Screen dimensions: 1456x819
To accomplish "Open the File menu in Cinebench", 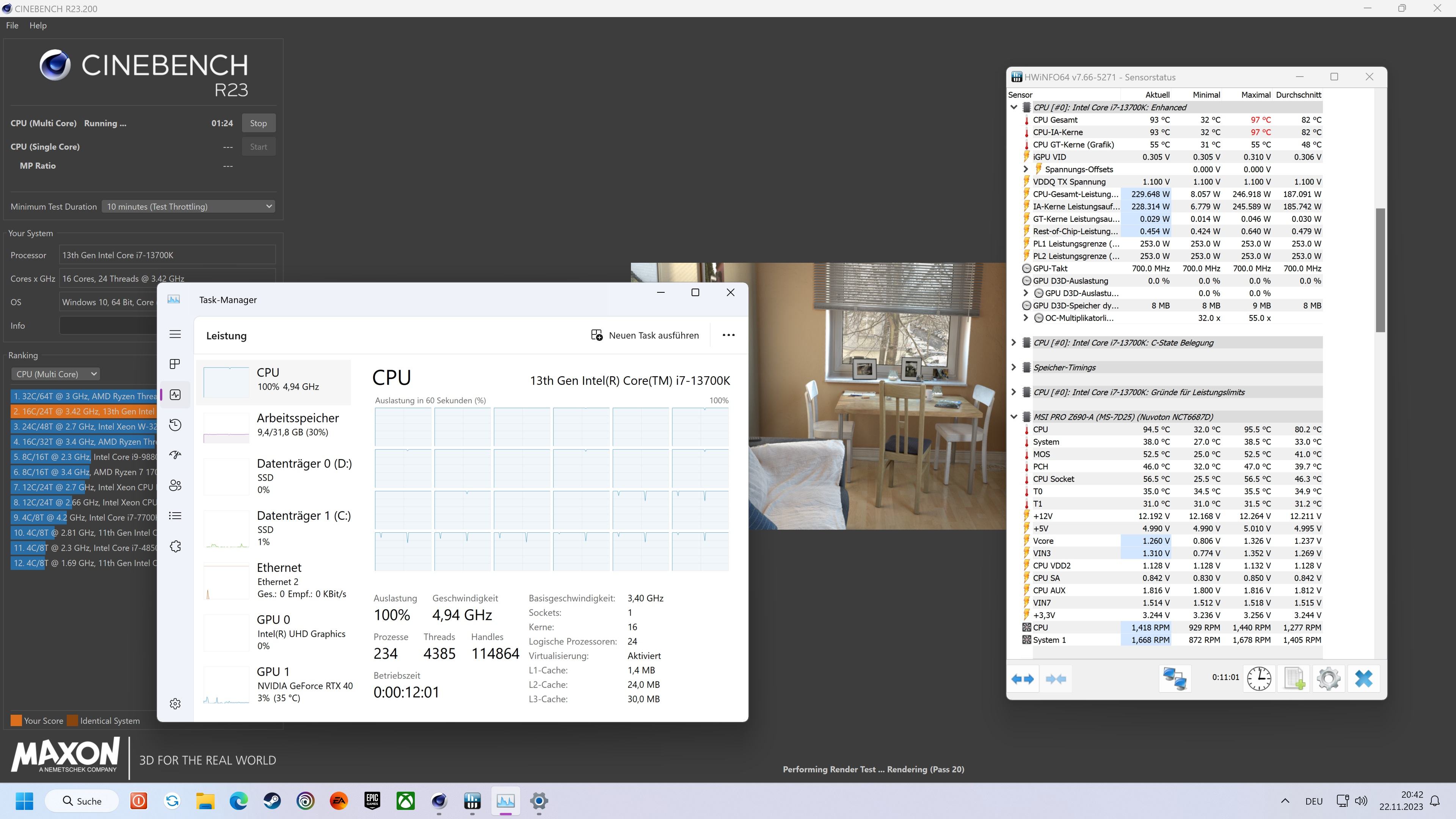I will (13, 25).
